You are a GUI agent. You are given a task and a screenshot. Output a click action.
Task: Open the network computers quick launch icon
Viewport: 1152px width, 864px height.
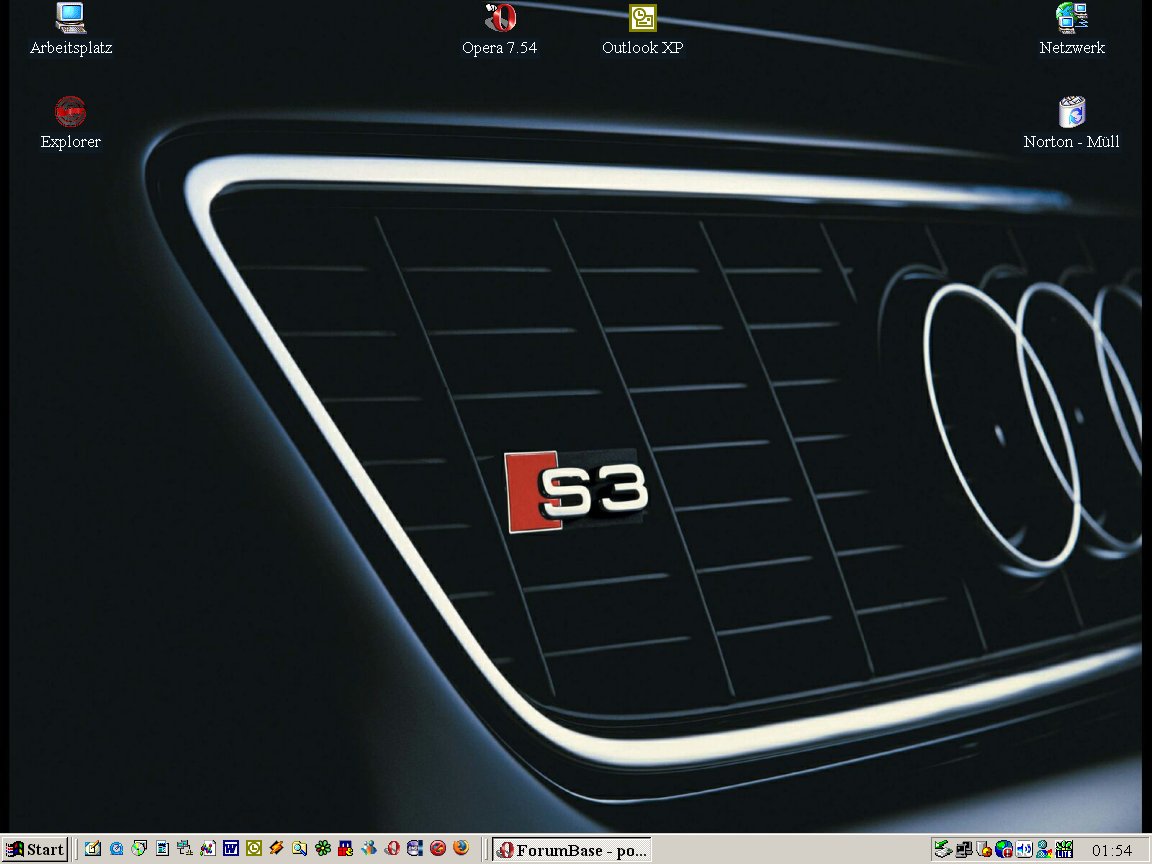184,849
